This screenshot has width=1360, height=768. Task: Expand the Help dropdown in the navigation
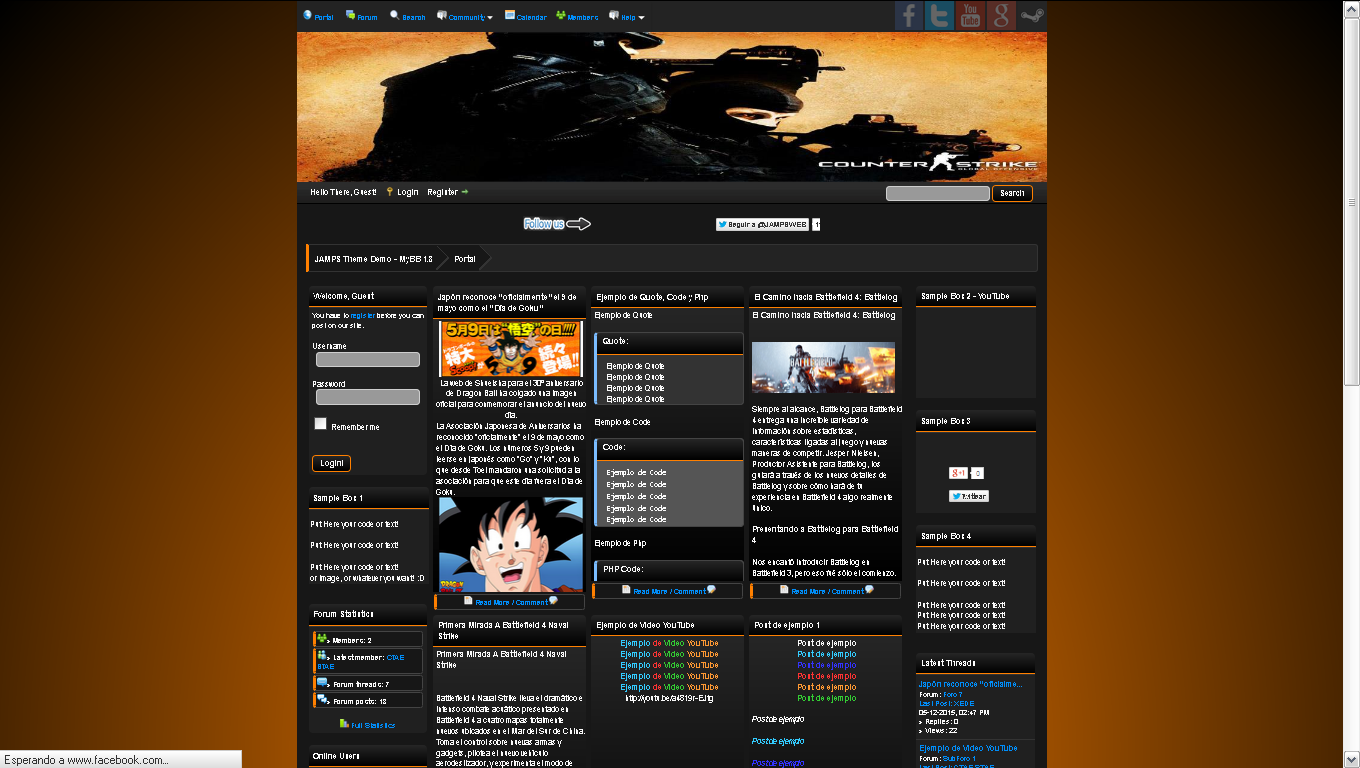(627, 17)
